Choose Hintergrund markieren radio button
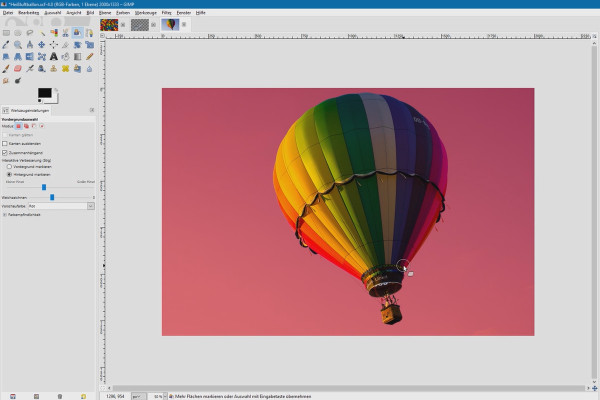The image size is (600, 400). point(9,175)
